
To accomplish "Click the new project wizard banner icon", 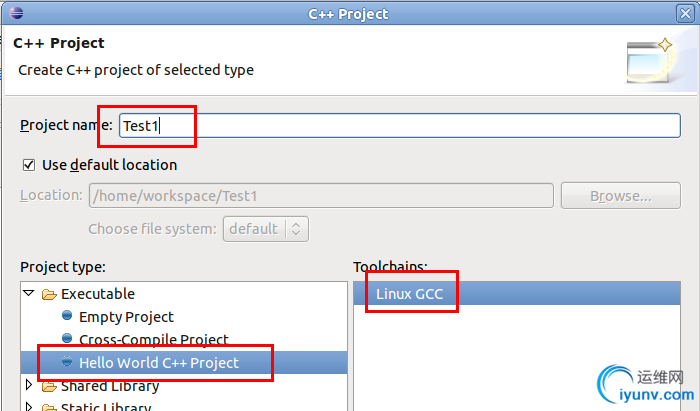I will [650, 61].
